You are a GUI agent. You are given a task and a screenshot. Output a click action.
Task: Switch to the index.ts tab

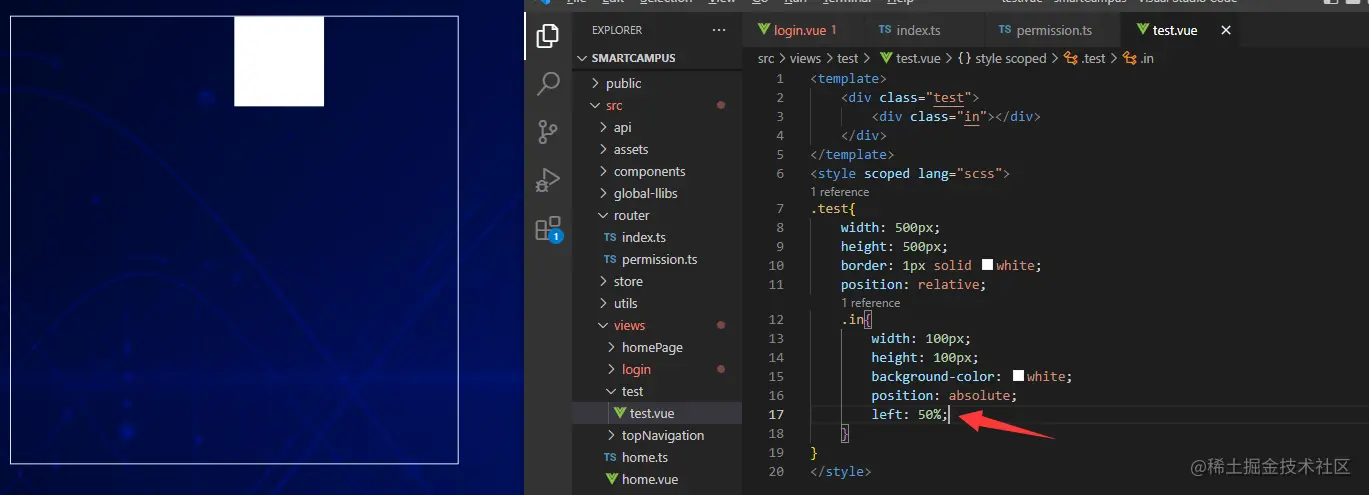pos(918,30)
